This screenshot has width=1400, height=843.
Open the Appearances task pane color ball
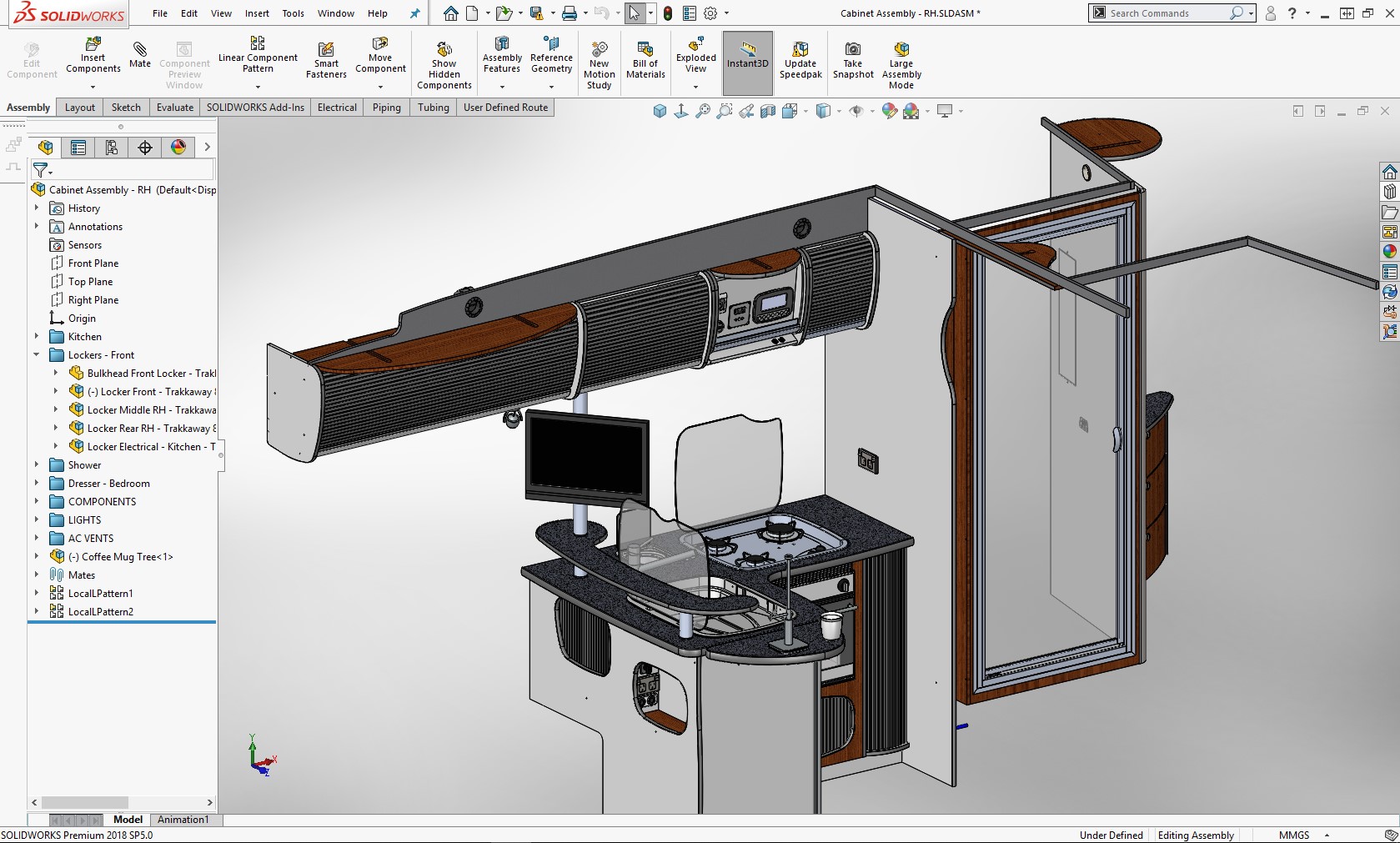(1389, 252)
